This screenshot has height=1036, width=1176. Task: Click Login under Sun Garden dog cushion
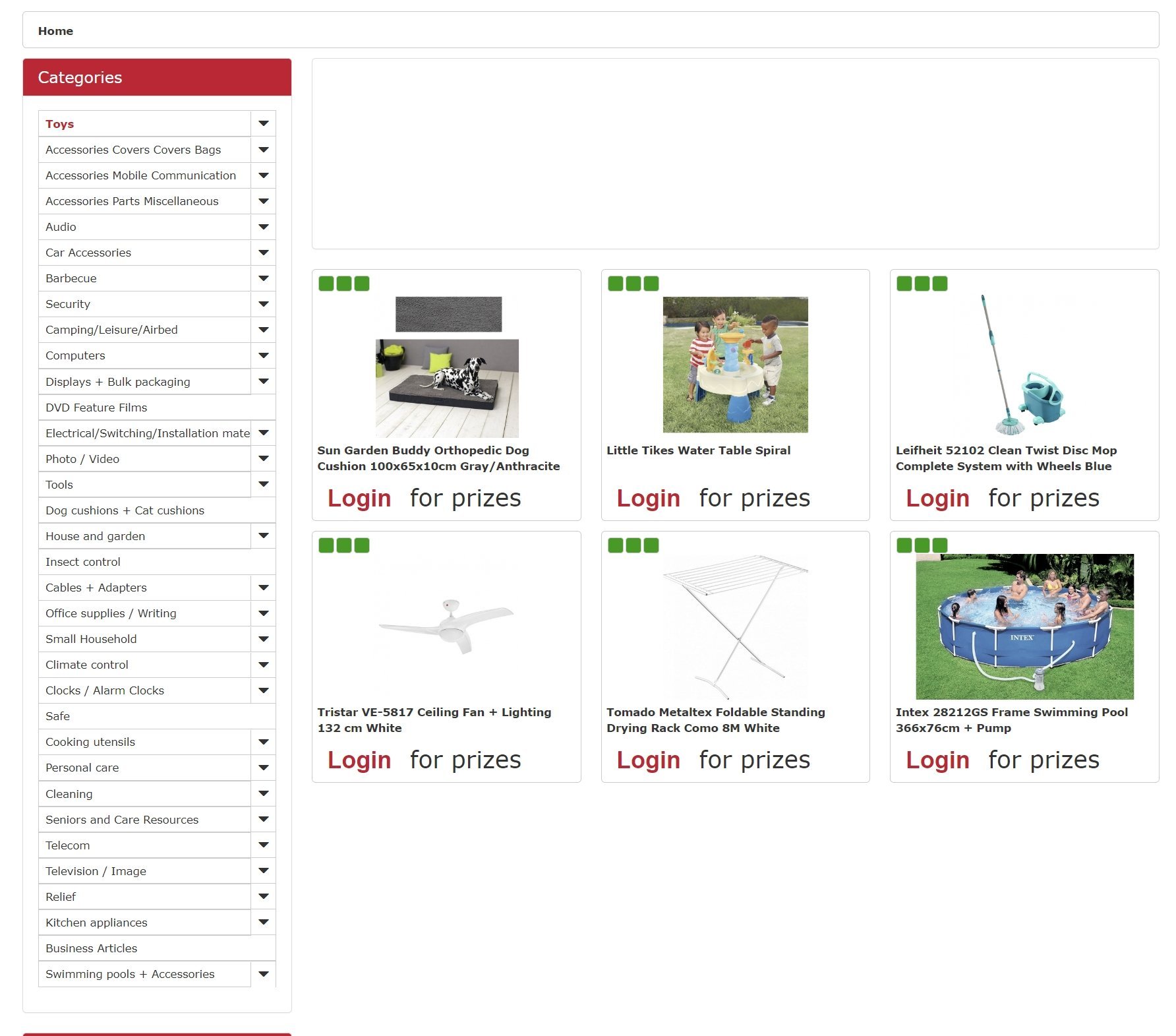point(359,498)
